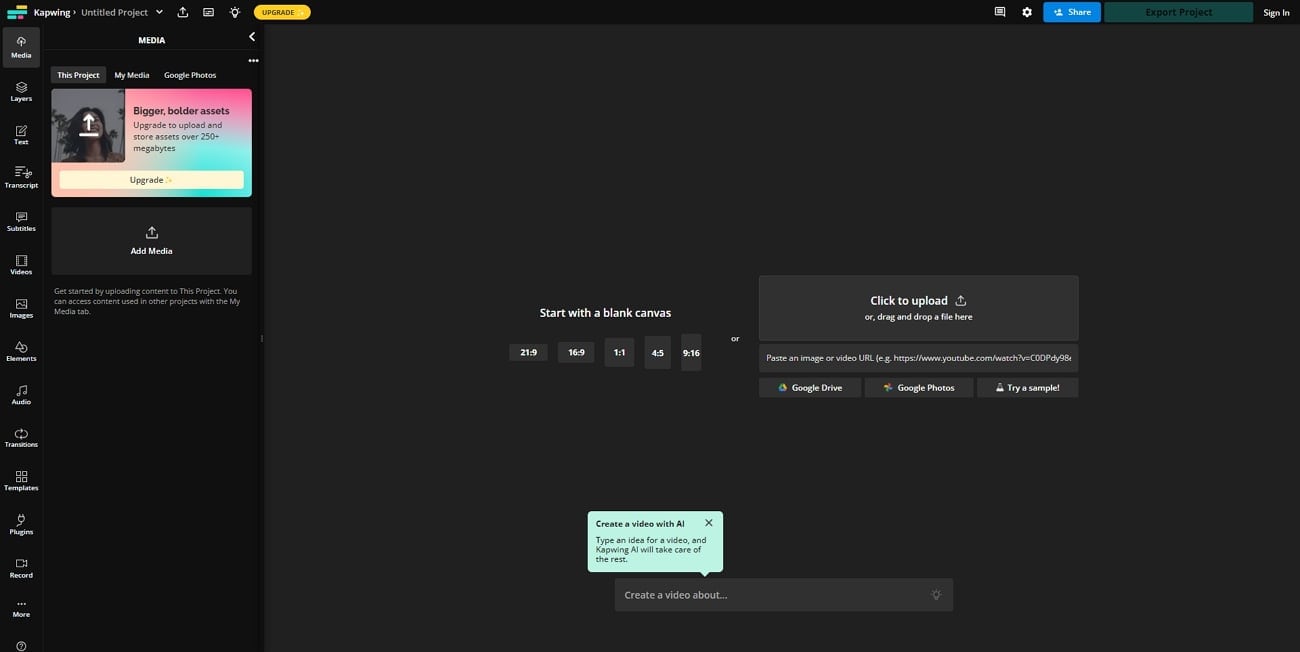Click the Untitled Project name
The width and height of the screenshot is (1300, 652).
114,12
